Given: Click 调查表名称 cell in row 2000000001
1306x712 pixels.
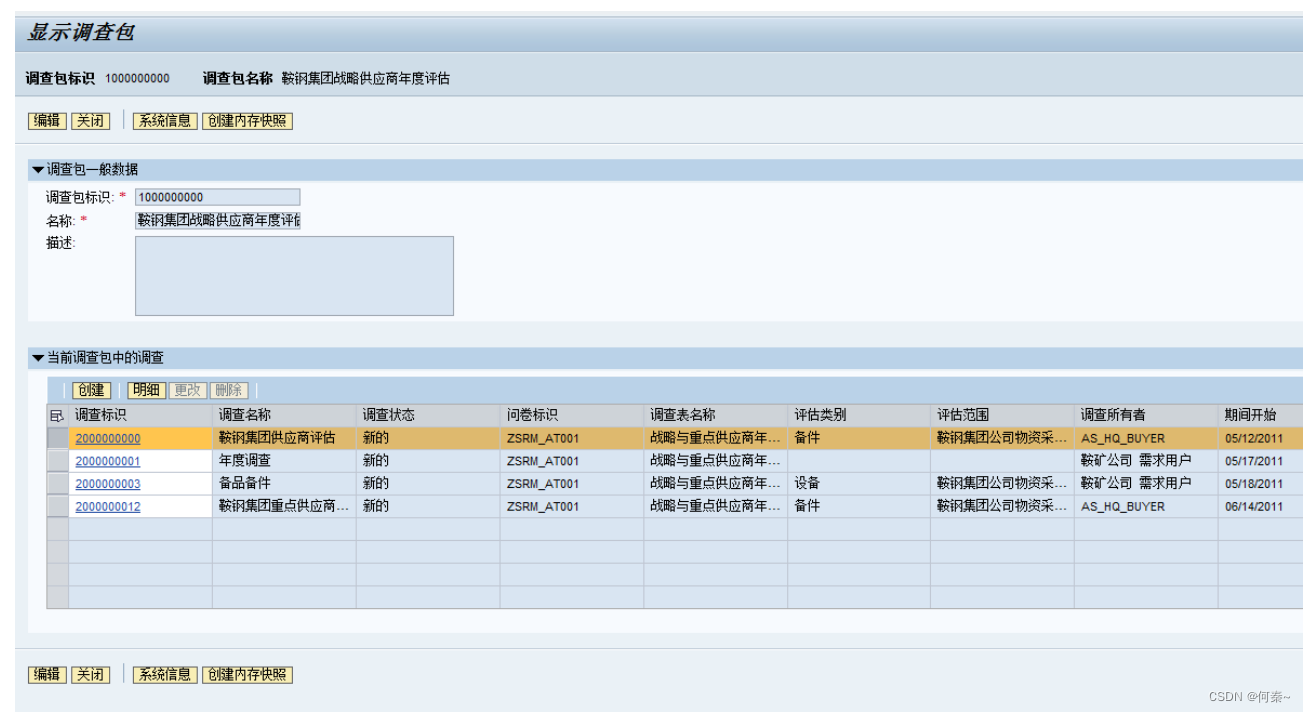Looking at the screenshot, I should 716,461.
